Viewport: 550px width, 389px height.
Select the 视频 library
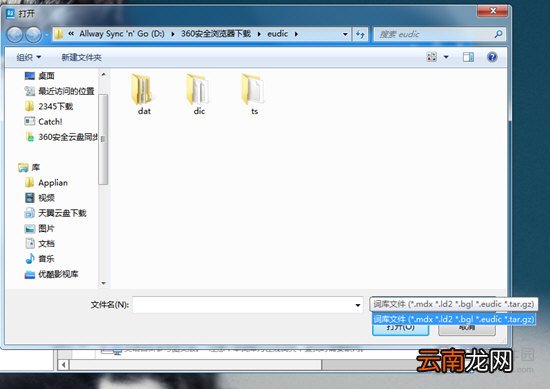click(40, 198)
